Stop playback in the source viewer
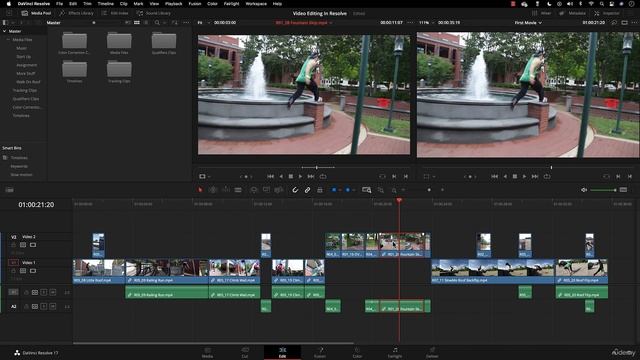 point(291,176)
